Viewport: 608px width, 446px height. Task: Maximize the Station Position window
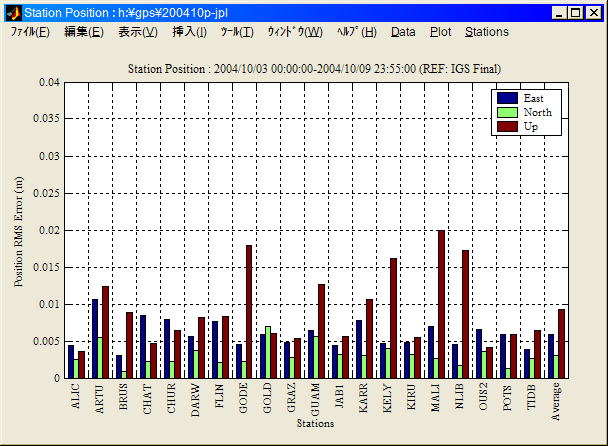point(577,12)
